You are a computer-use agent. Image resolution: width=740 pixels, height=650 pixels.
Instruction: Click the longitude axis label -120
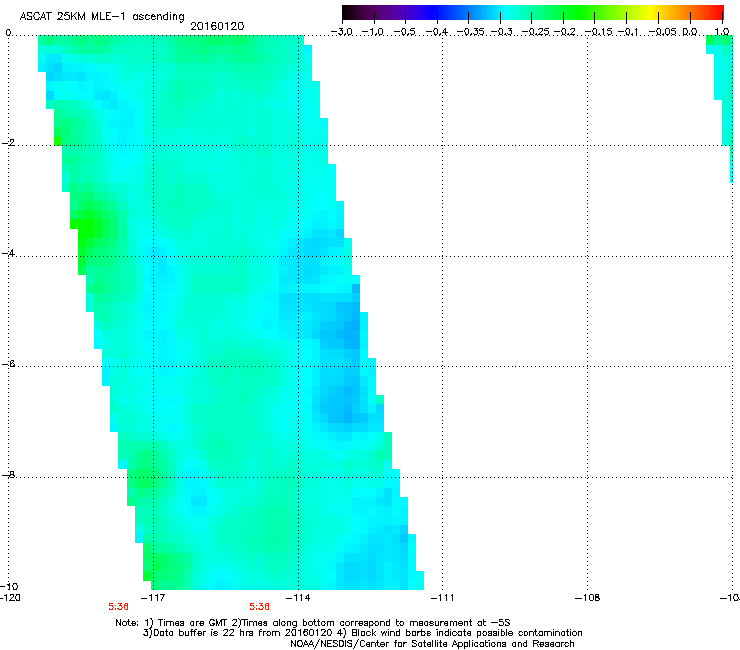[10, 598]
